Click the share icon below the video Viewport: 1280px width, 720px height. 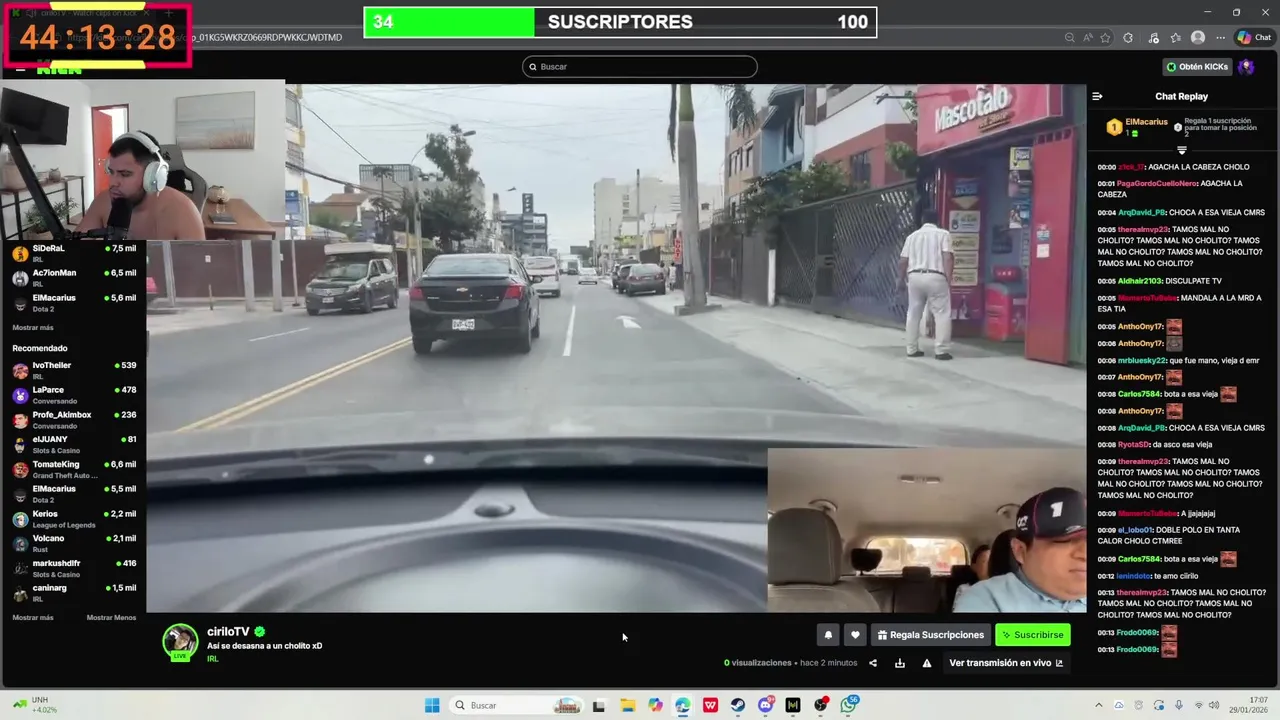(x=873, y=663)
